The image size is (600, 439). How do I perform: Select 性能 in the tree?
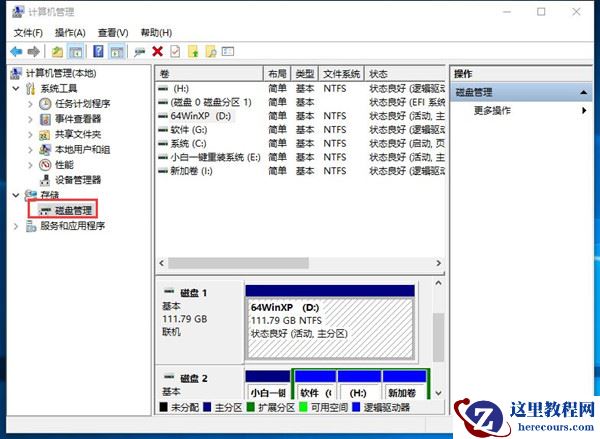click(x=64, y=165)
